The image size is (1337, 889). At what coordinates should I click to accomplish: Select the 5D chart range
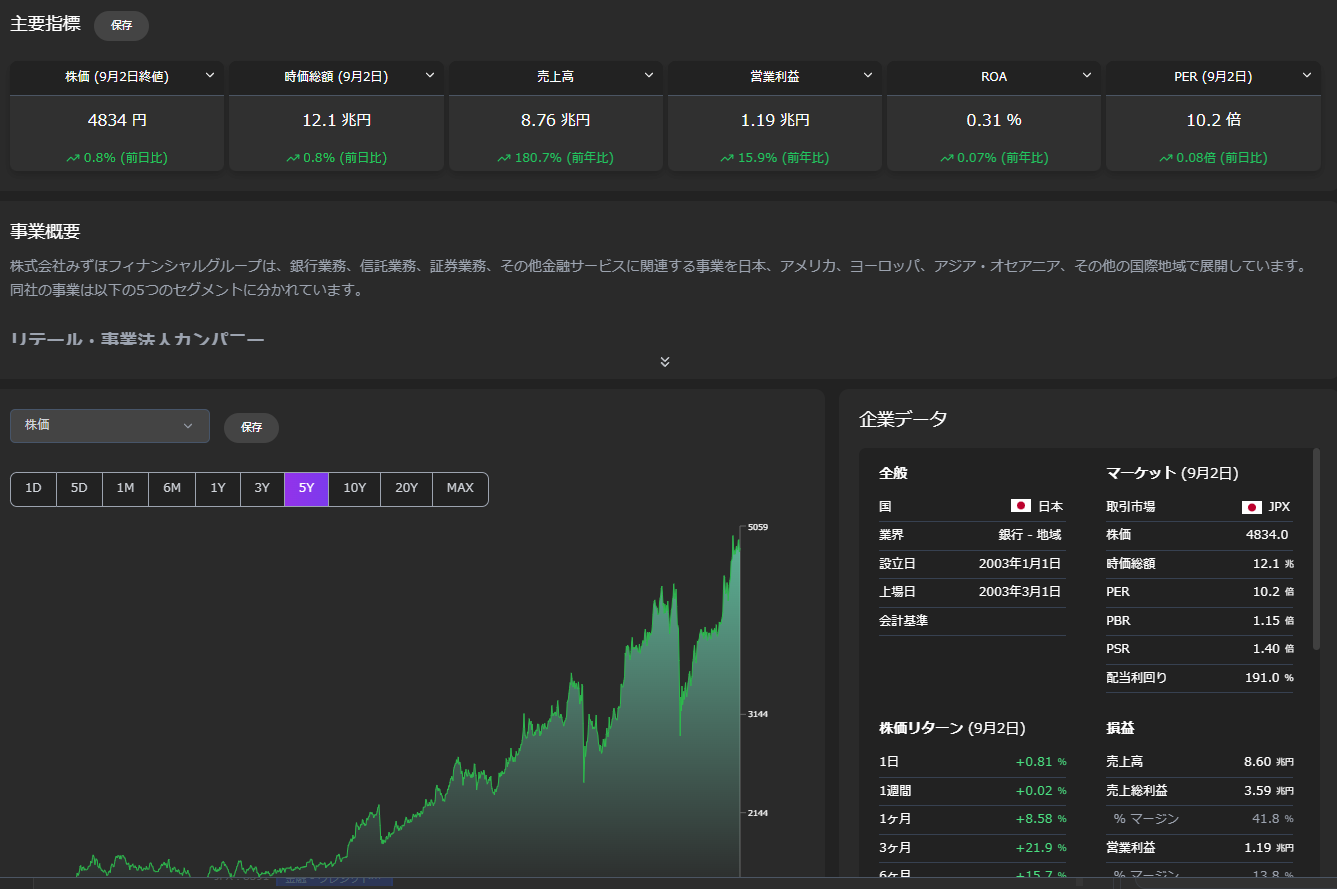(x=79, y=489)
